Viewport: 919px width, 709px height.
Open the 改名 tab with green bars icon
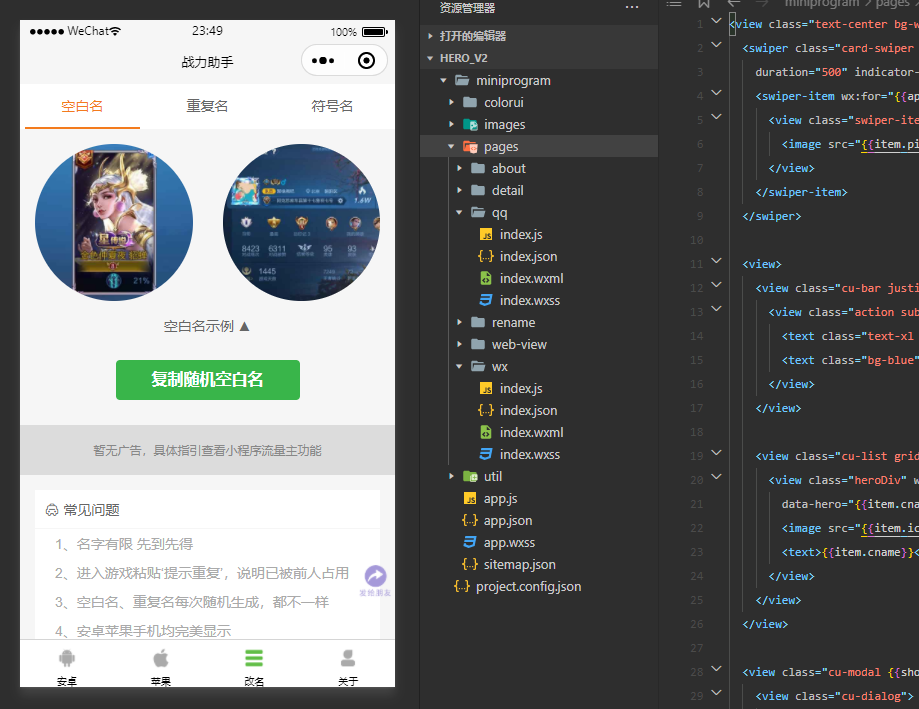tap(254, 667)
